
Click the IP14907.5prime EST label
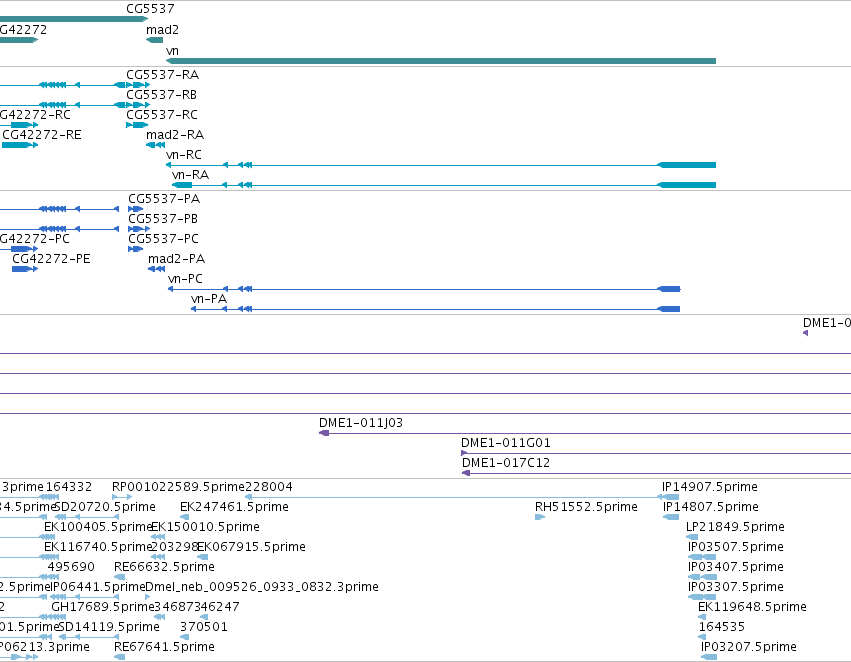[x=710, y=487]
